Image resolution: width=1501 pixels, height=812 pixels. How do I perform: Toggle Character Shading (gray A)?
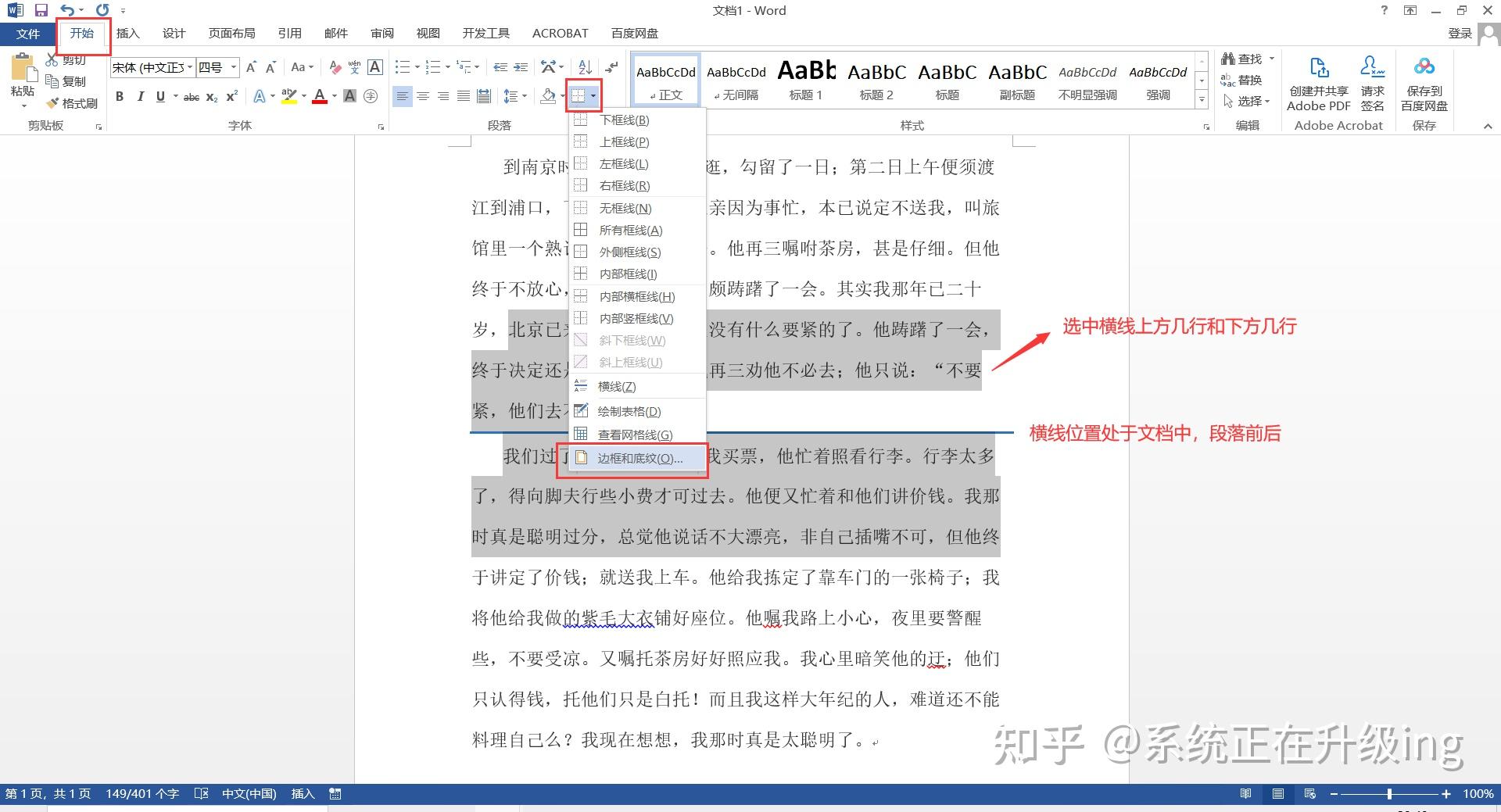[x=350, y=96]
